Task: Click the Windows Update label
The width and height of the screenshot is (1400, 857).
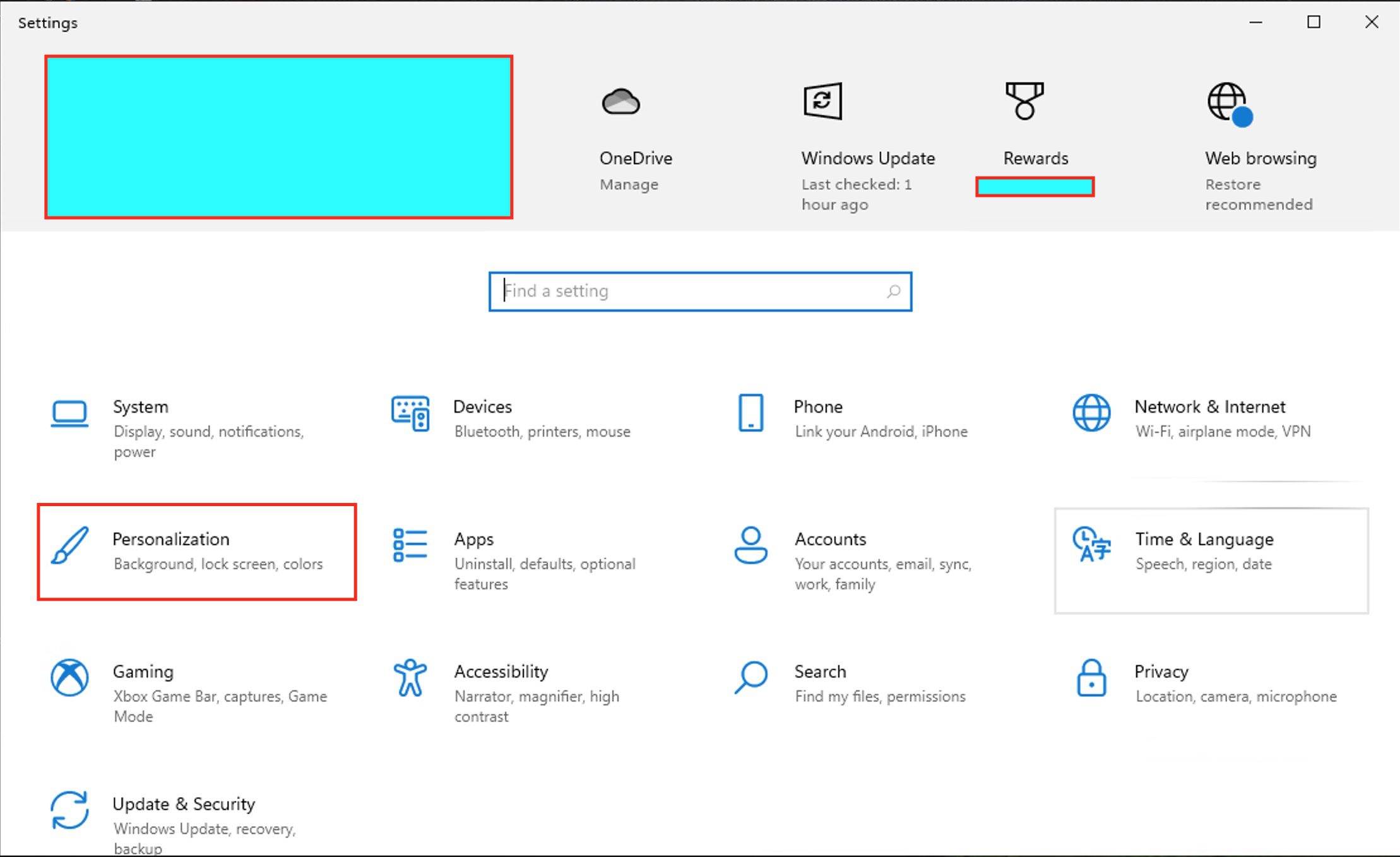Action: (868, 158)
